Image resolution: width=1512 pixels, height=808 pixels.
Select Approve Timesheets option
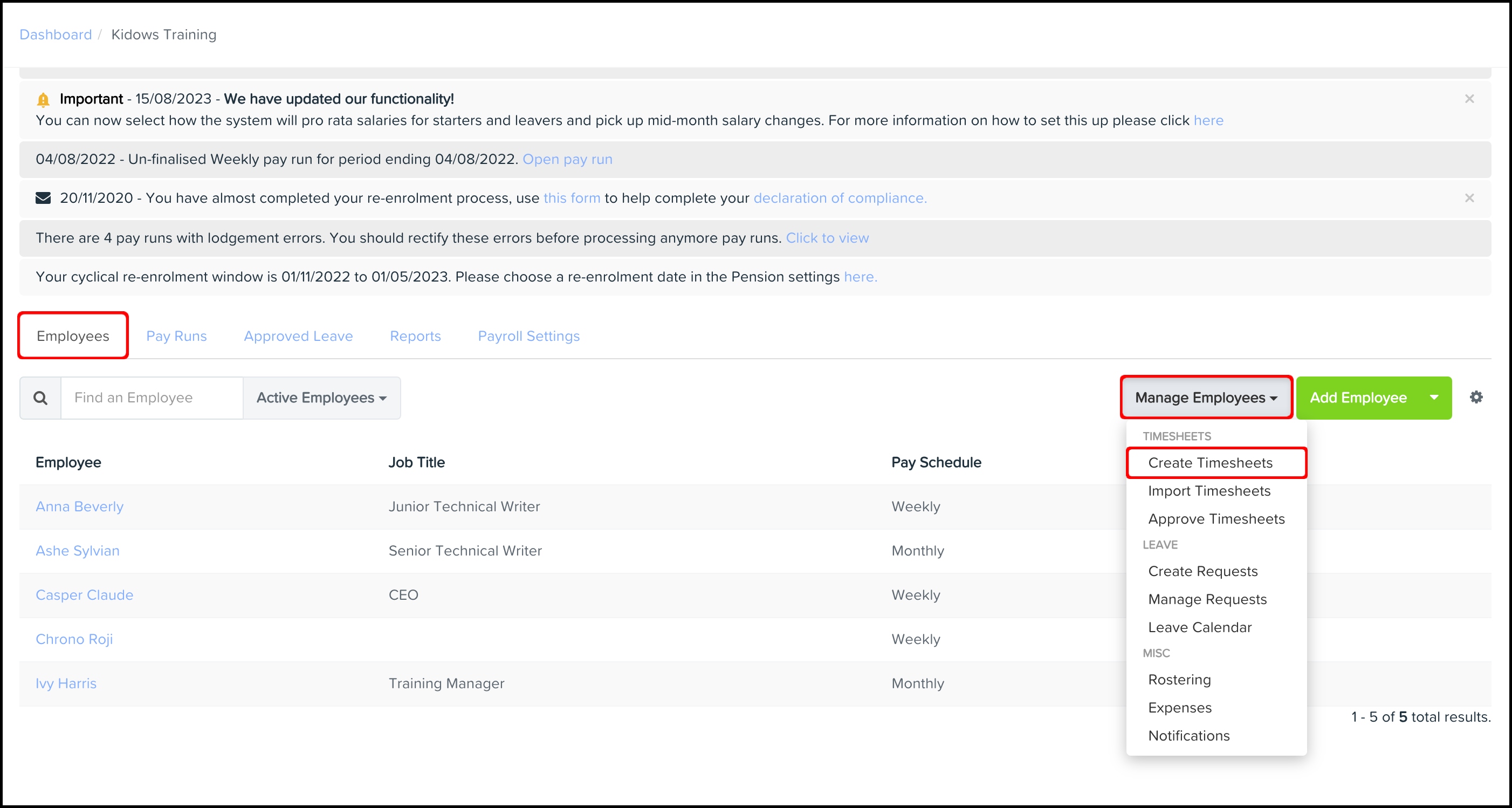1215,519
